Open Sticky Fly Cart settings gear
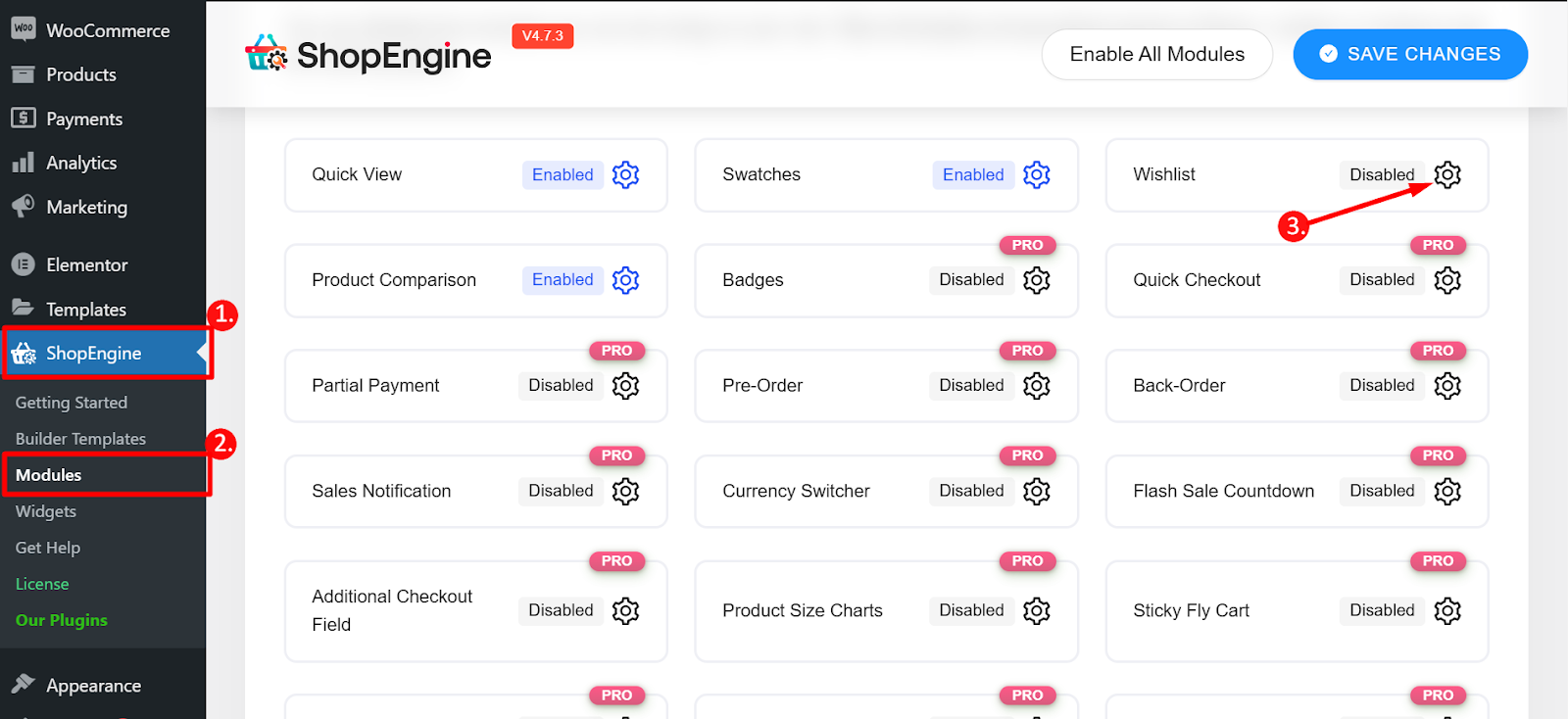This screenshot has width=1568, height=719. [1447, 610]
